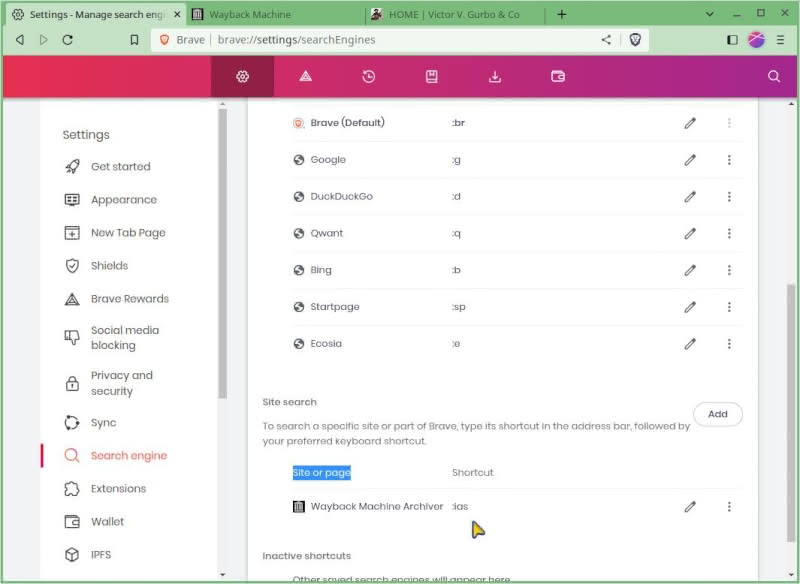Viewport: 800px width, 584px height.
Task: Click the share icon in address bar
Action: click(606, 40)
